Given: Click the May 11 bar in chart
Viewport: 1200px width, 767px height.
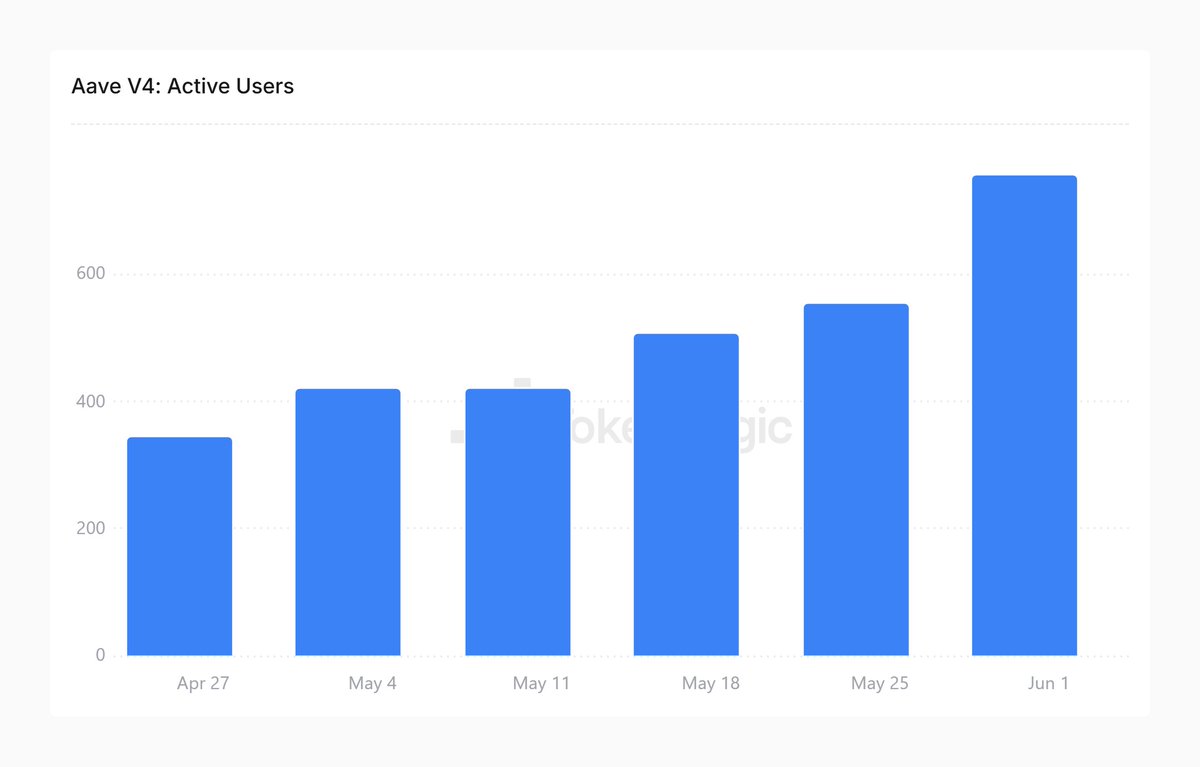Looking at the screenshot, I should coord(518,522).
